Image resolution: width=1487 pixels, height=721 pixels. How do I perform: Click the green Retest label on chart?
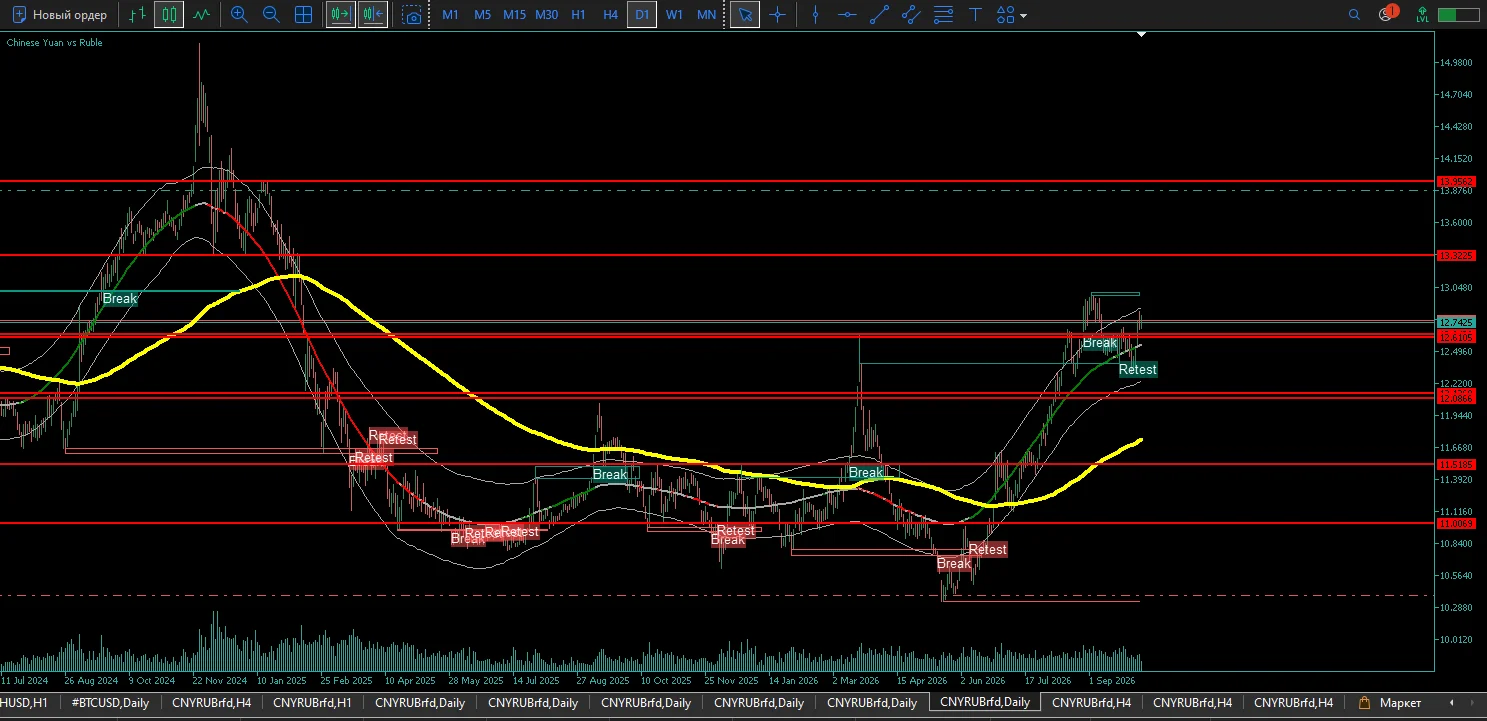coord(1137,370)
